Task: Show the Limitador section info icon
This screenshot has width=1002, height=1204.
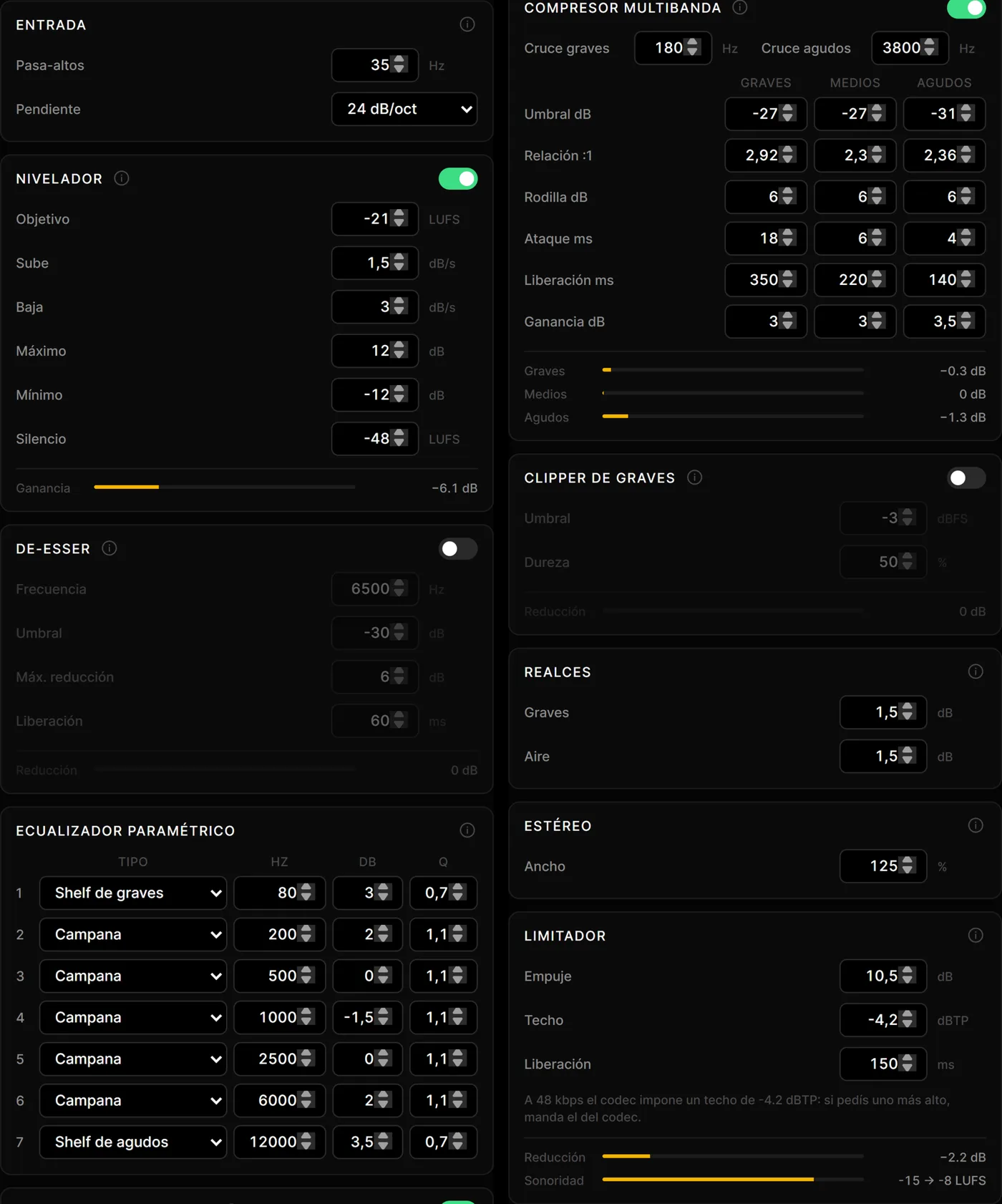Action: 976,936
